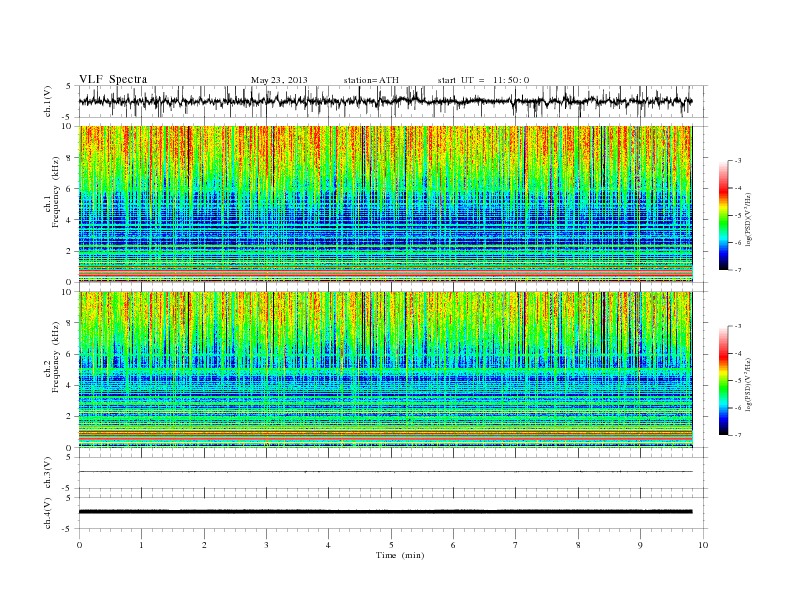Click the time axis tick label '5'
The image size is (792, 612).
[x=391, y=545]
